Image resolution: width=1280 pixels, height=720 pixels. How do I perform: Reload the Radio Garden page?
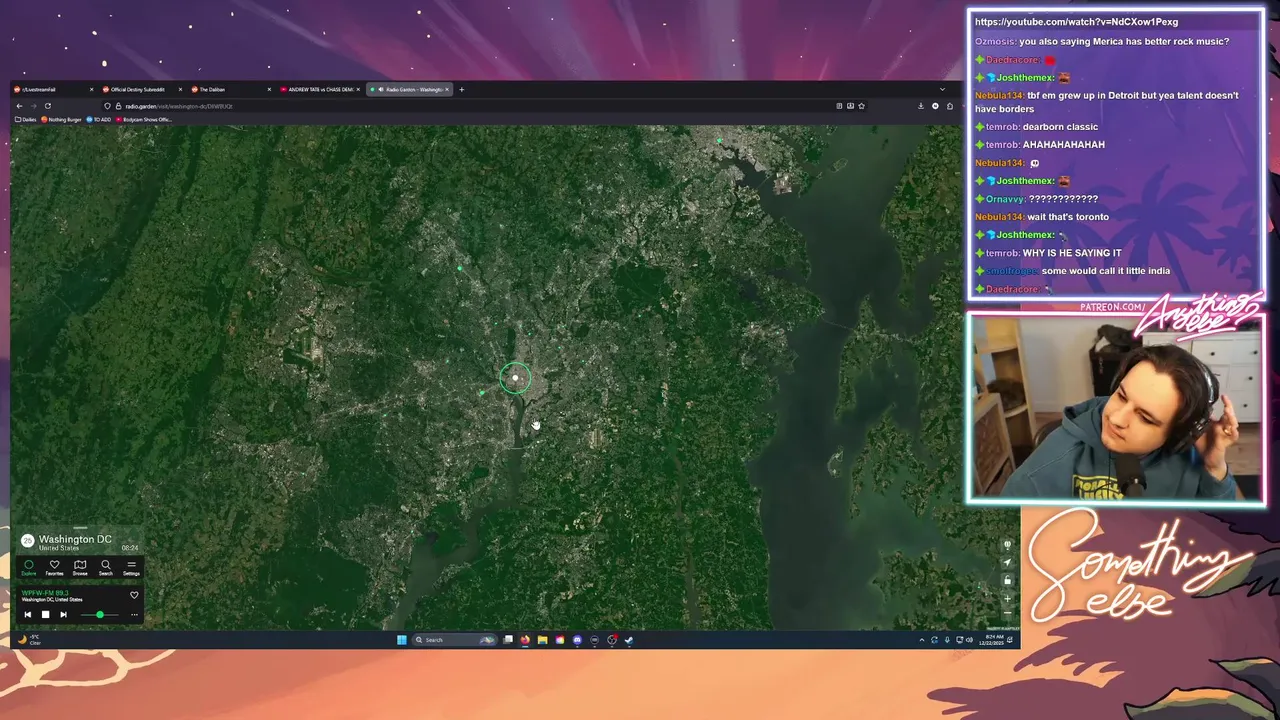47,106
